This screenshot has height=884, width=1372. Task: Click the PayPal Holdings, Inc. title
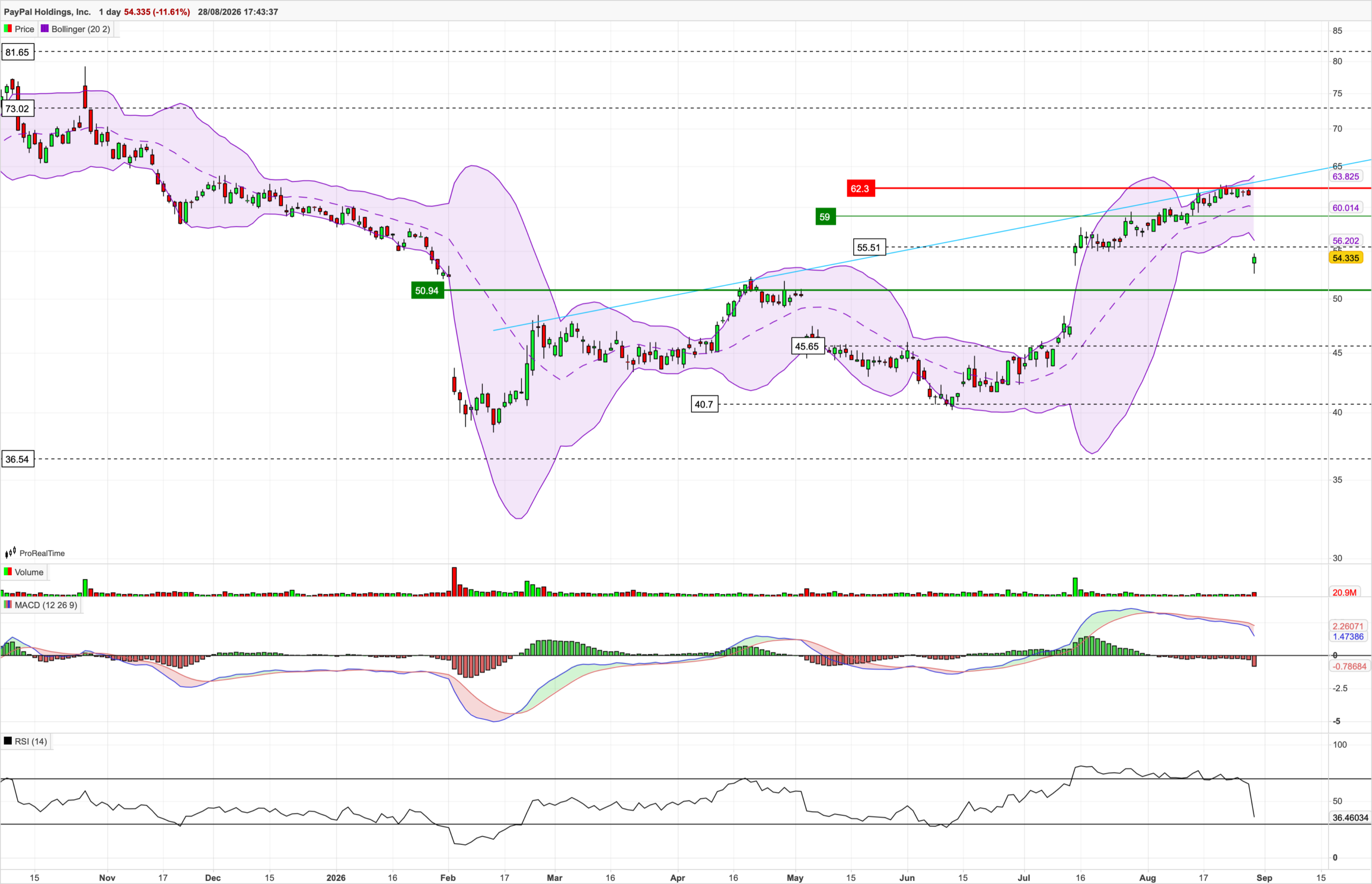point(47,11)
